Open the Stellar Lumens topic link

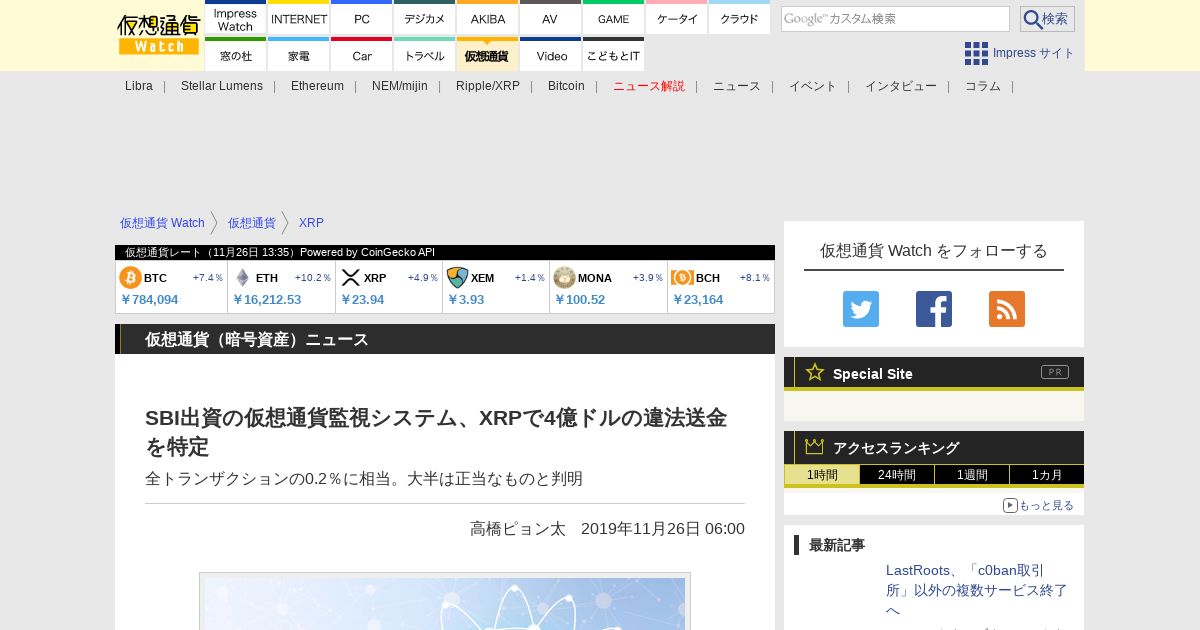222,86
